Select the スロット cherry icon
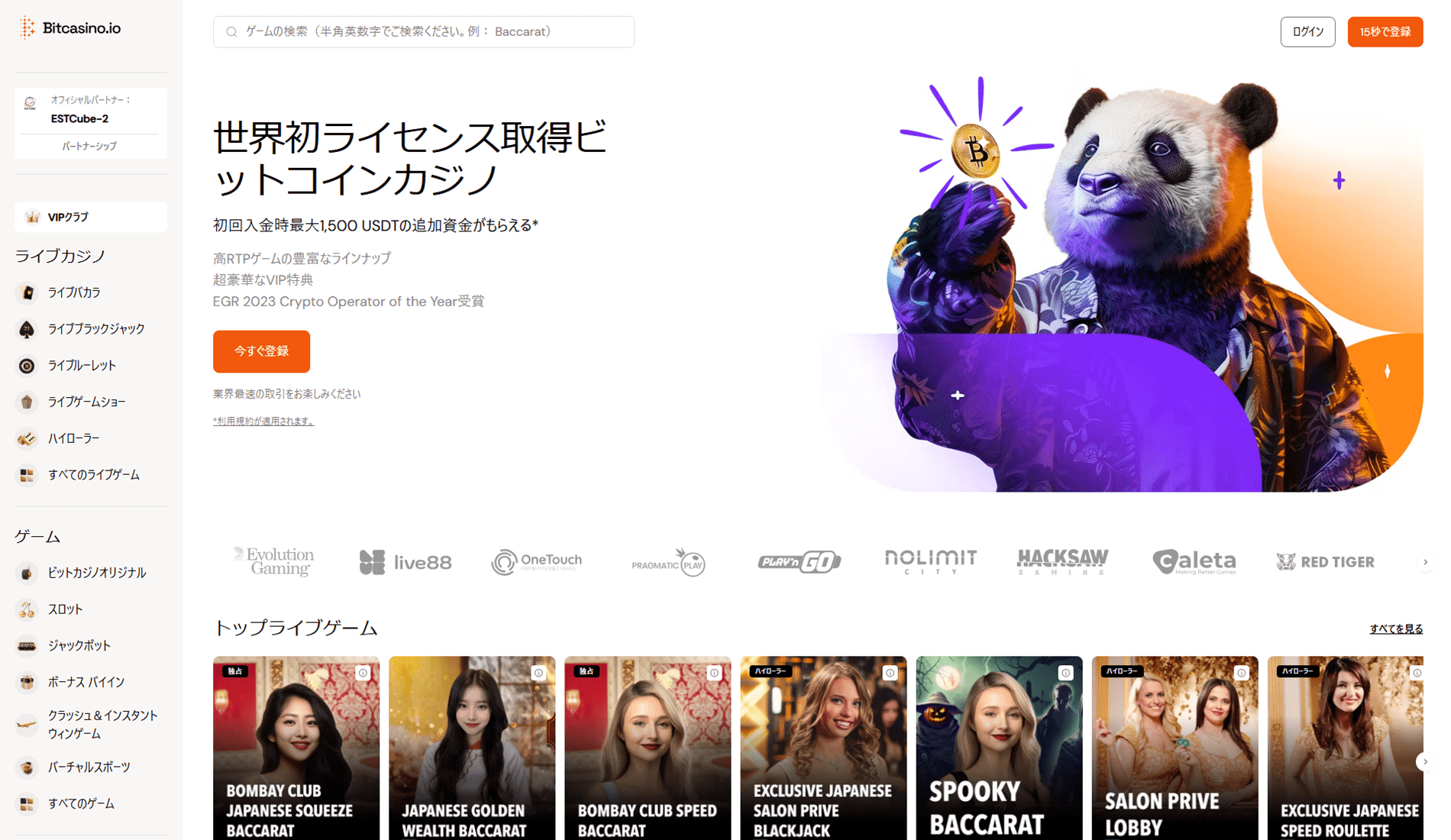This screenshot has width=1451, height=840. click(27, 609)
